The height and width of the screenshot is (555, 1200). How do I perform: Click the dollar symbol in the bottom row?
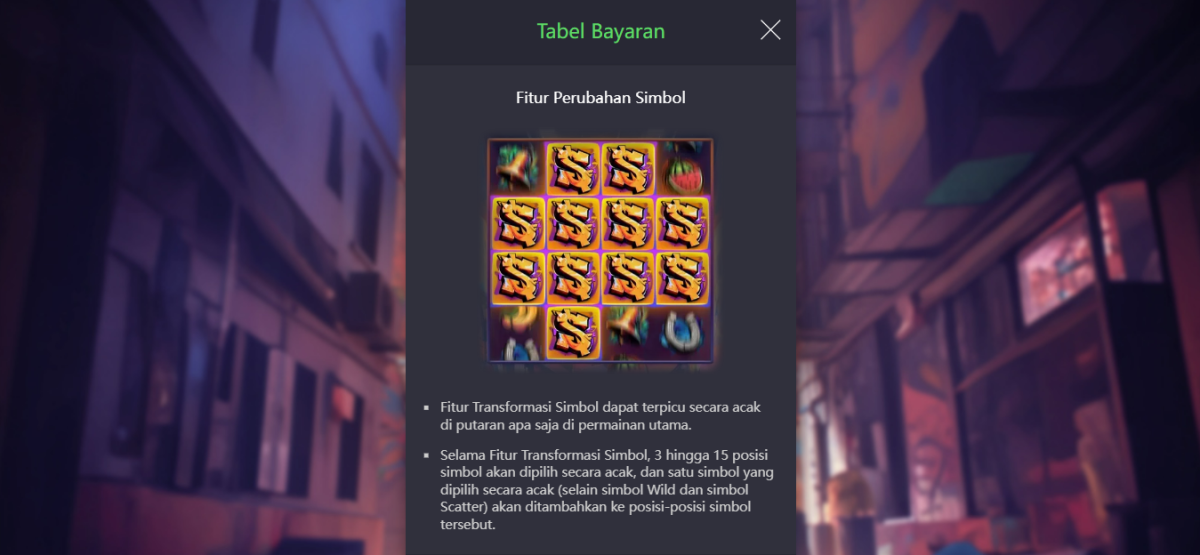(573, 333)
